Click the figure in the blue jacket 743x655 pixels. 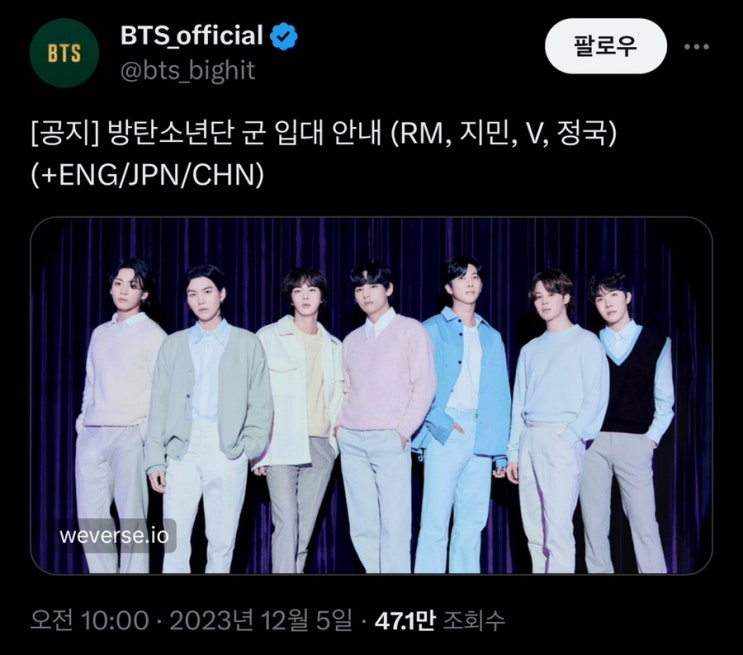pos(462,415)
